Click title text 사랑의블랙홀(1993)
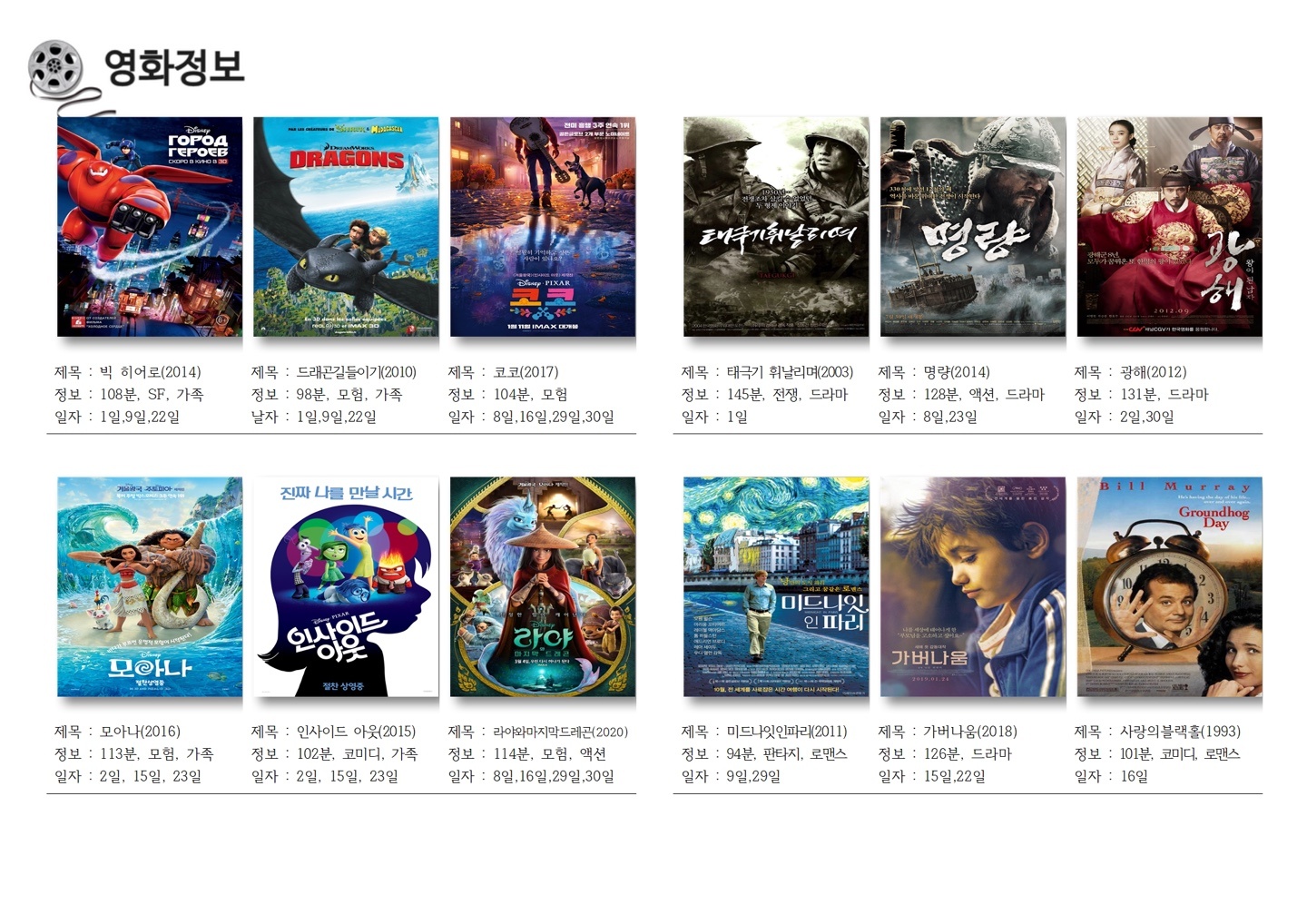The width and height of the screenshot is (1307, 924). [x=1181, y=732]
